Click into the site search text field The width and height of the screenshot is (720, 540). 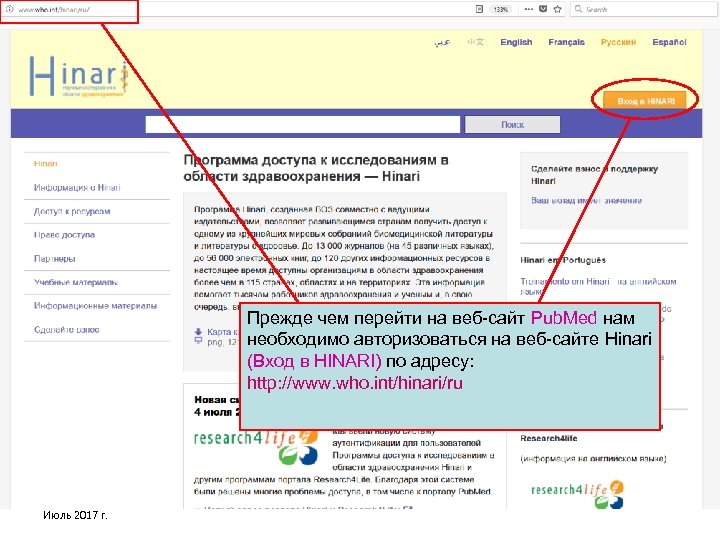(x=303, y=124)
